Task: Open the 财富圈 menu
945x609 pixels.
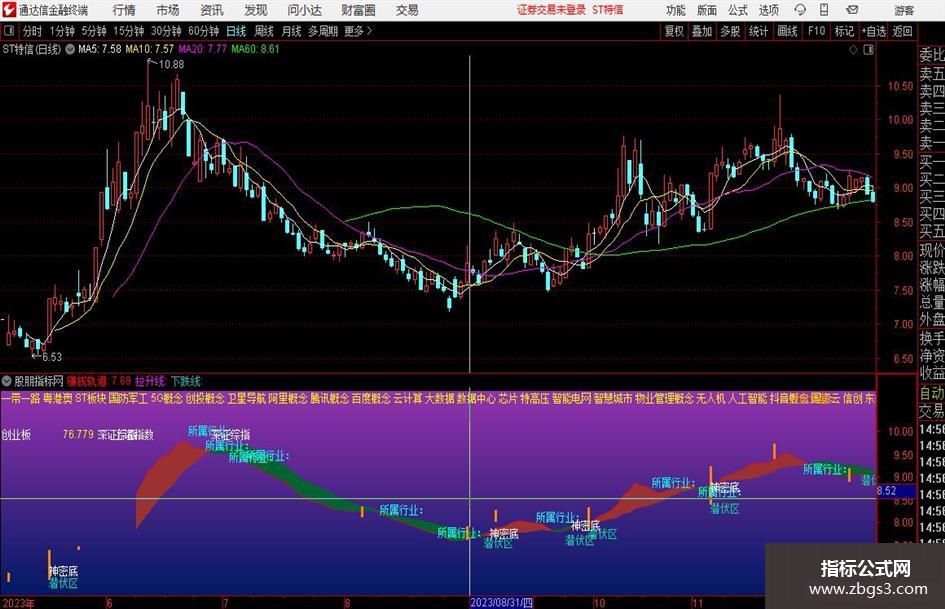Action: (x=358, y=10)
